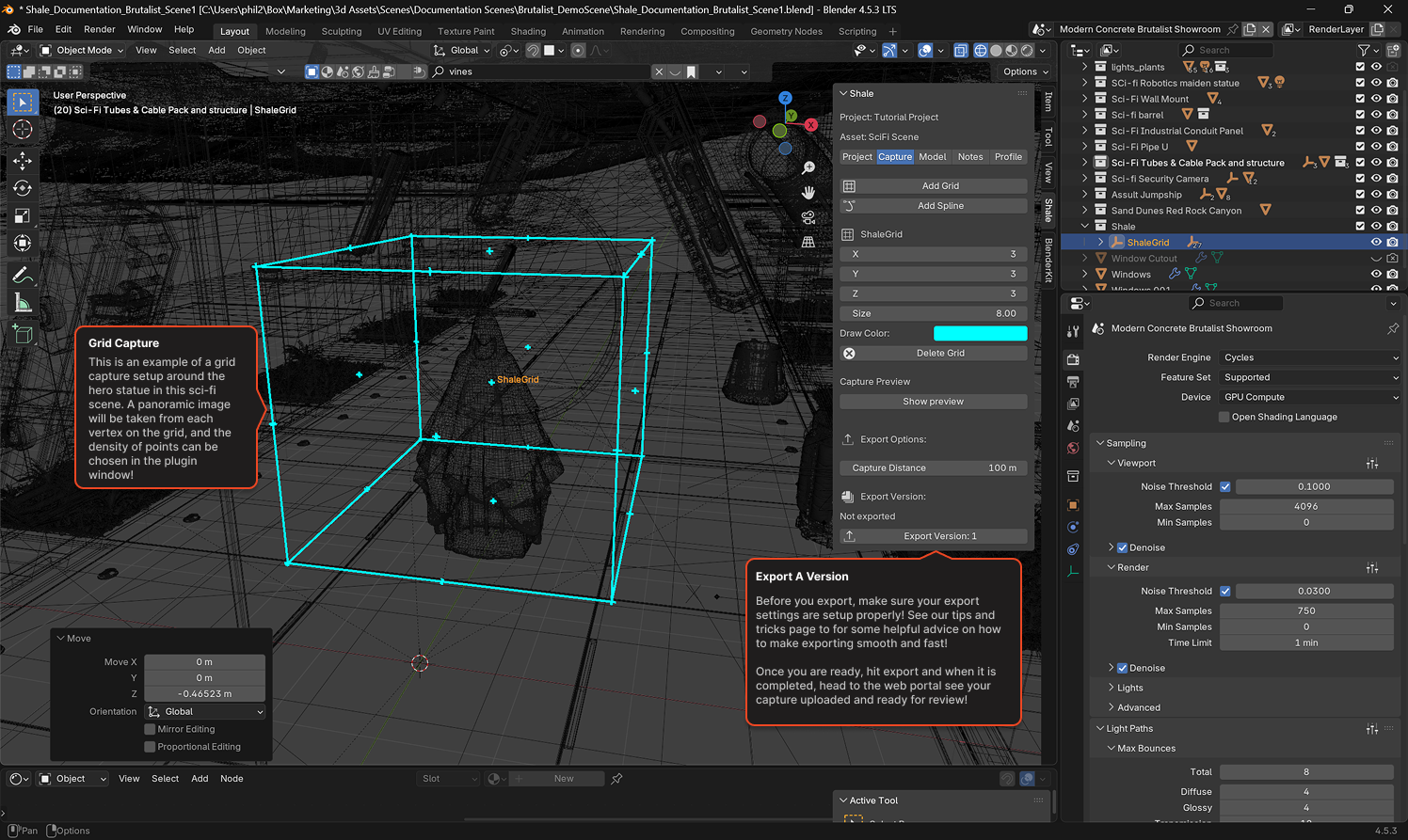Disable Viewport Denoise checkbox
Screen dimensions: 1408x840
pos(1122,547)
